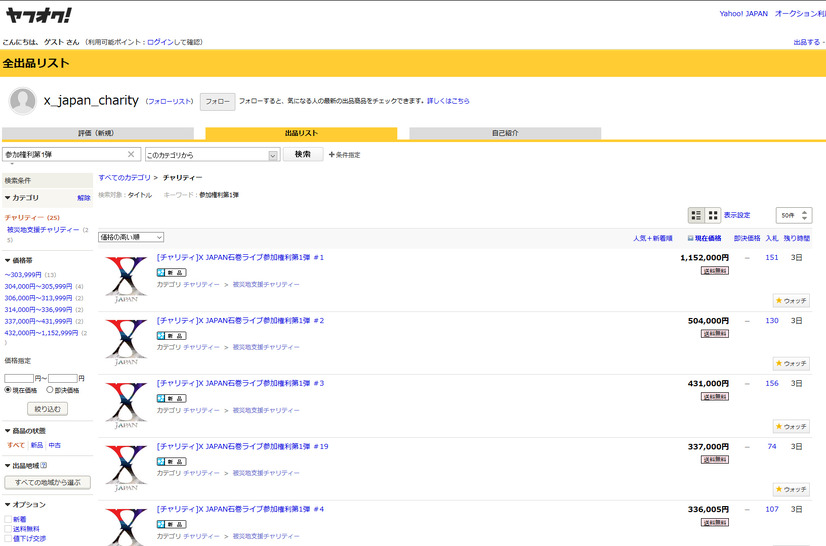Add item #1 to watchlist with ウォッチ star

pyautogui.click(x=791, y=300)
